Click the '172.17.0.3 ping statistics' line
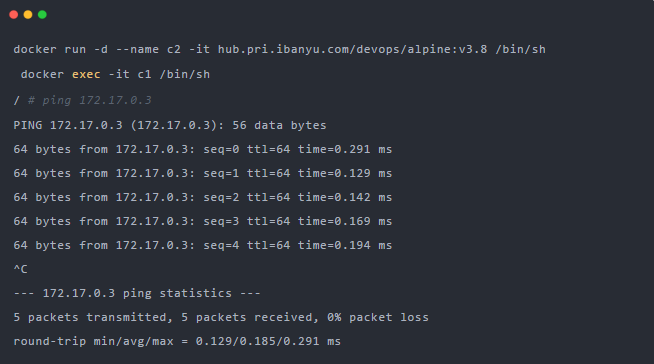This screenshot has height=364, width=654. coord(137,293)
